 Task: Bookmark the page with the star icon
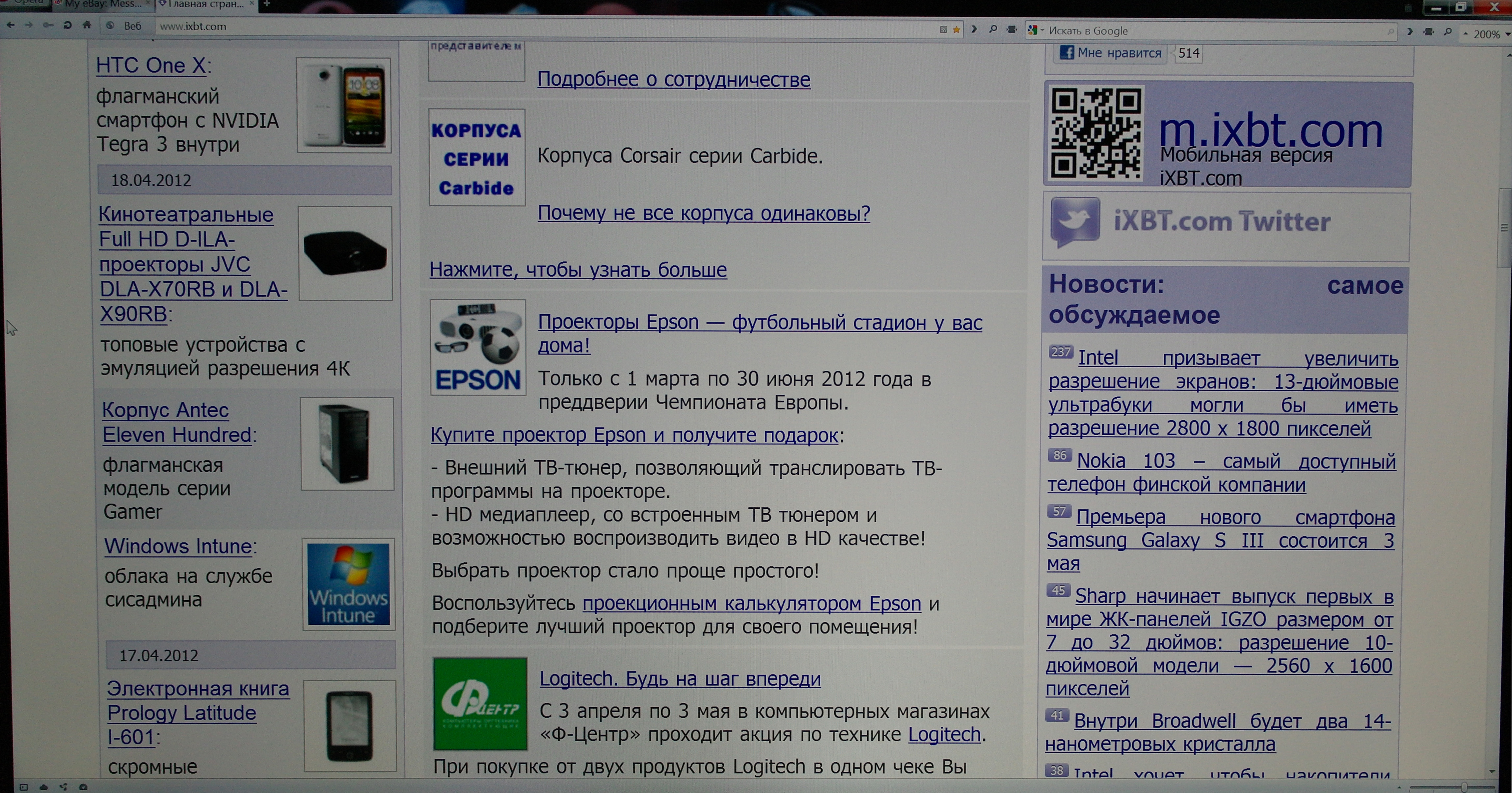click(956, 29)
